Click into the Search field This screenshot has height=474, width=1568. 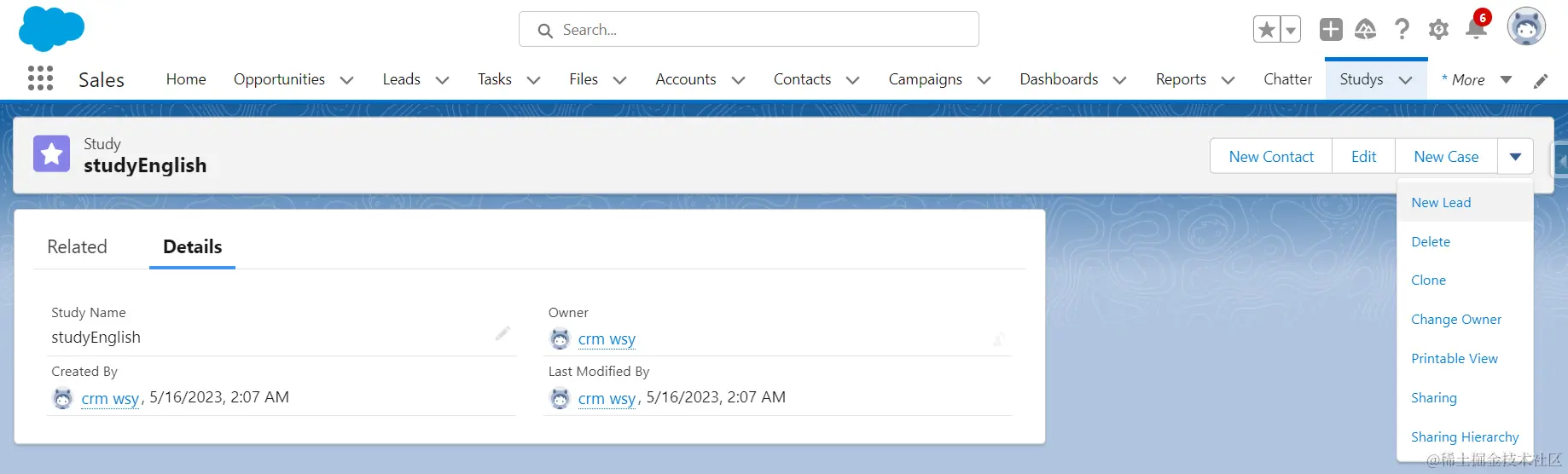click(748, 29)
